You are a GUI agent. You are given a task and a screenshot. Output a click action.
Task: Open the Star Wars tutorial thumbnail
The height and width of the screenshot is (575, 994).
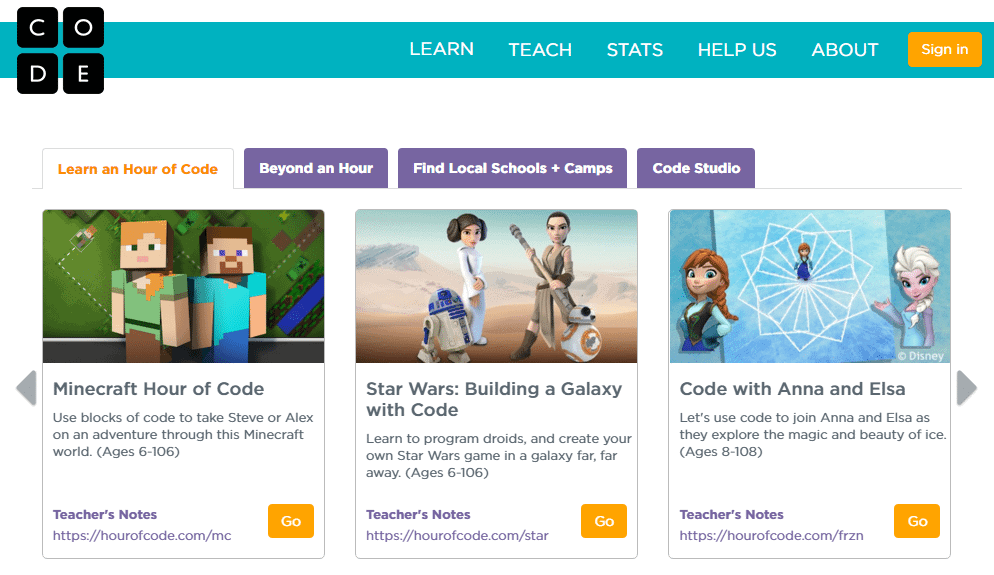coord(496,287)
